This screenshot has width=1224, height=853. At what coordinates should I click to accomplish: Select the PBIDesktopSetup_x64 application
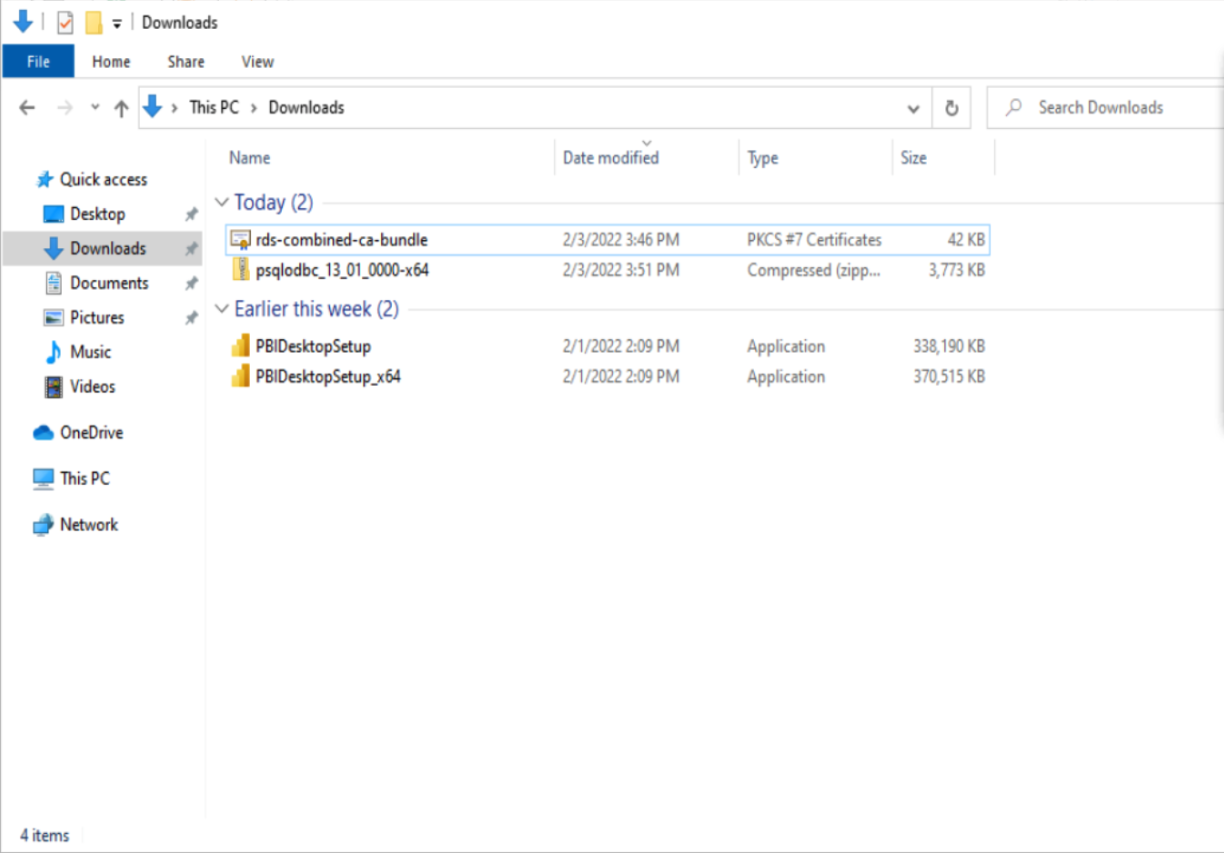(x=327, y=377)
